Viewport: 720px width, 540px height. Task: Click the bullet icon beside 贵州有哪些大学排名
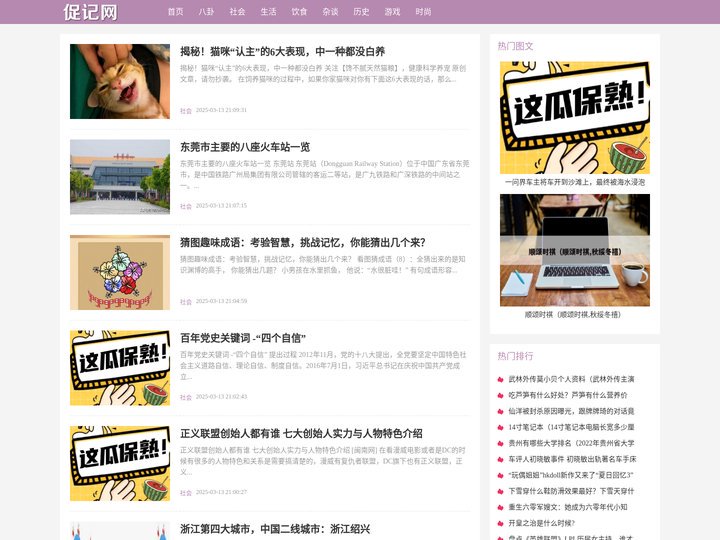tap(501, 444)
